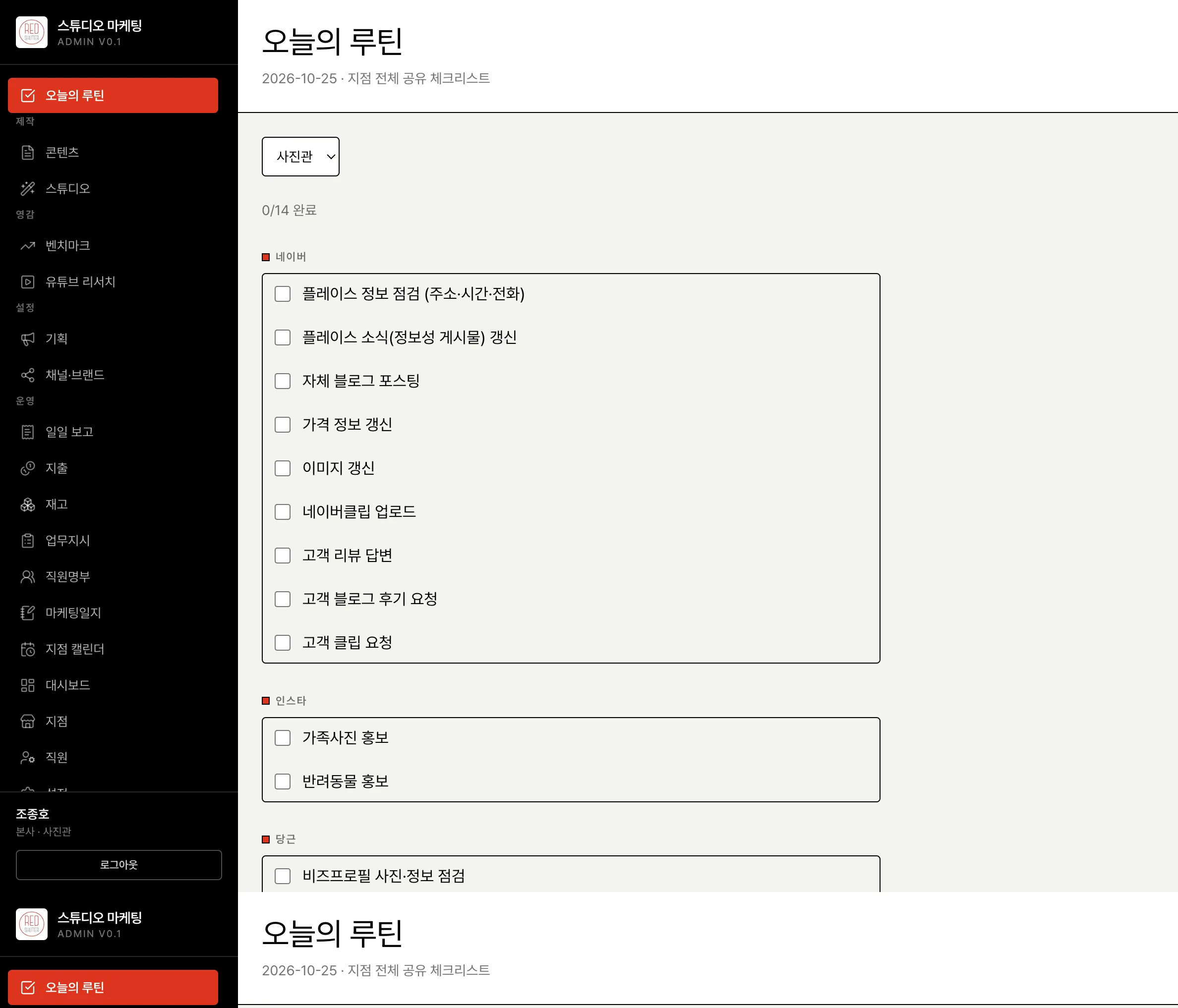This screenshot has width=1178, height=1008.
Task: Tick the 이미지 갱신 checkbox
Action: point(283,468)
